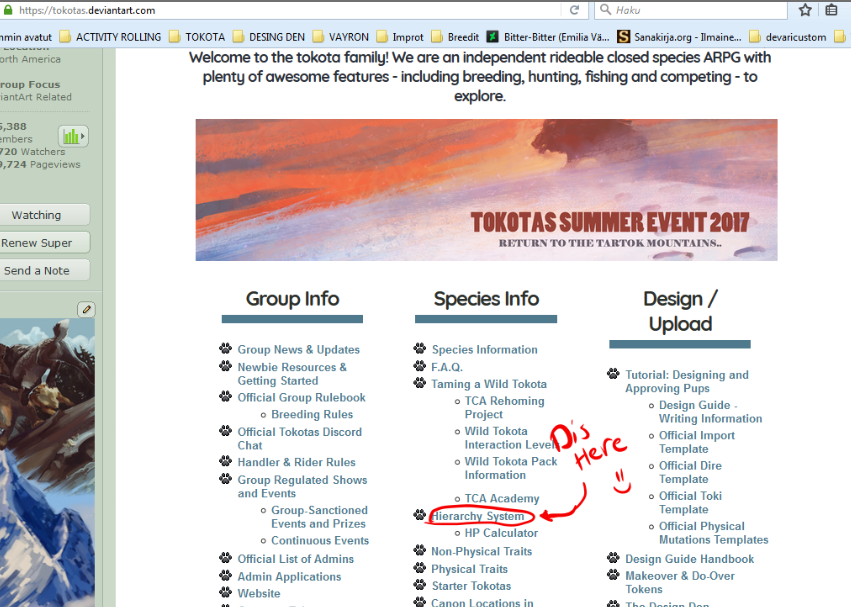The image size is (851, 607).
Task: Open TCA Academy link
Action: [502, 498]
